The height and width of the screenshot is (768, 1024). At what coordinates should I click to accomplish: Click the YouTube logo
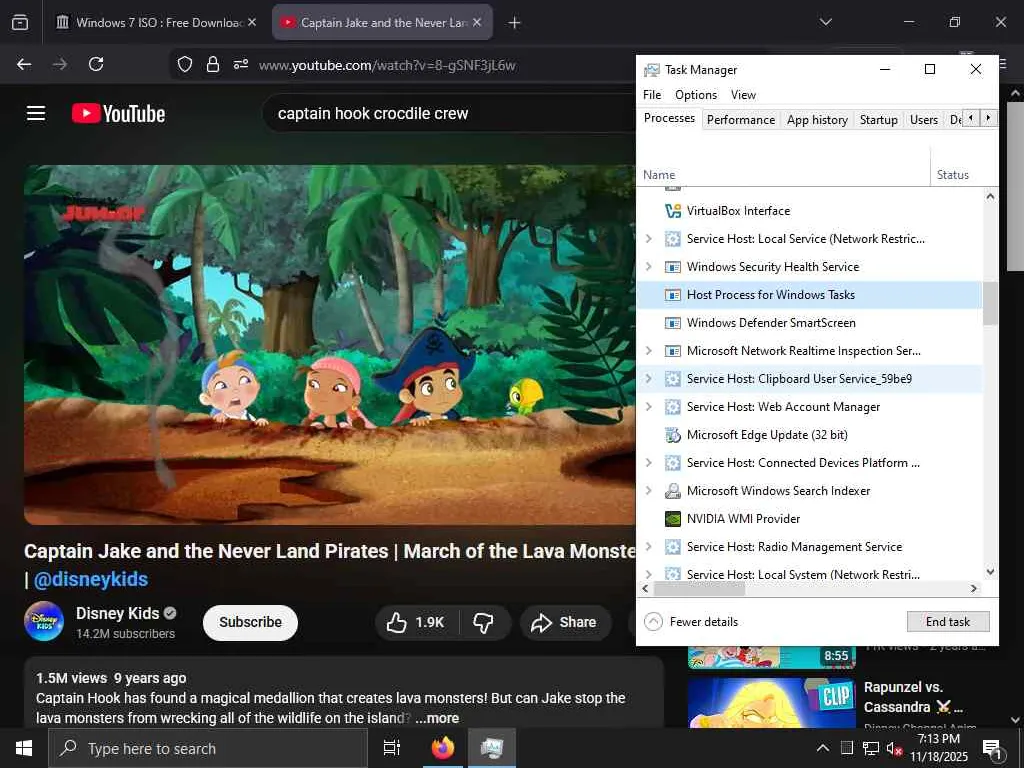click(118, 114)
